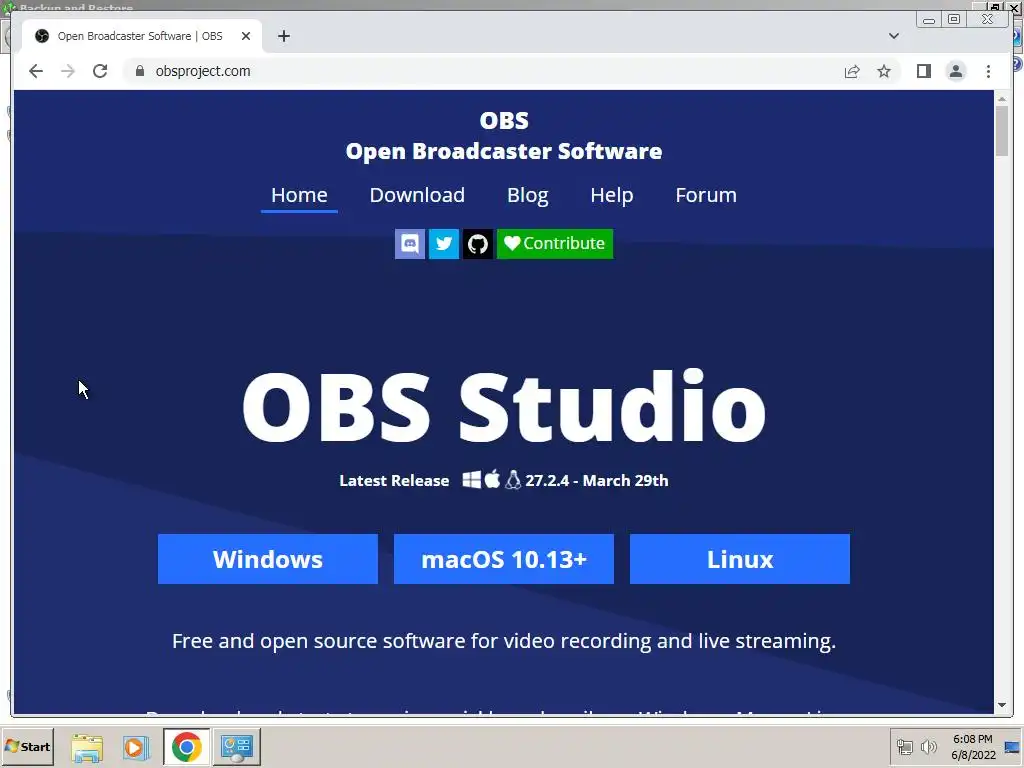1024x768 pixels.
Task: Click the 'Open Broadcaster Software' header title
Action: pyautogui.click(x=504, y=151)
